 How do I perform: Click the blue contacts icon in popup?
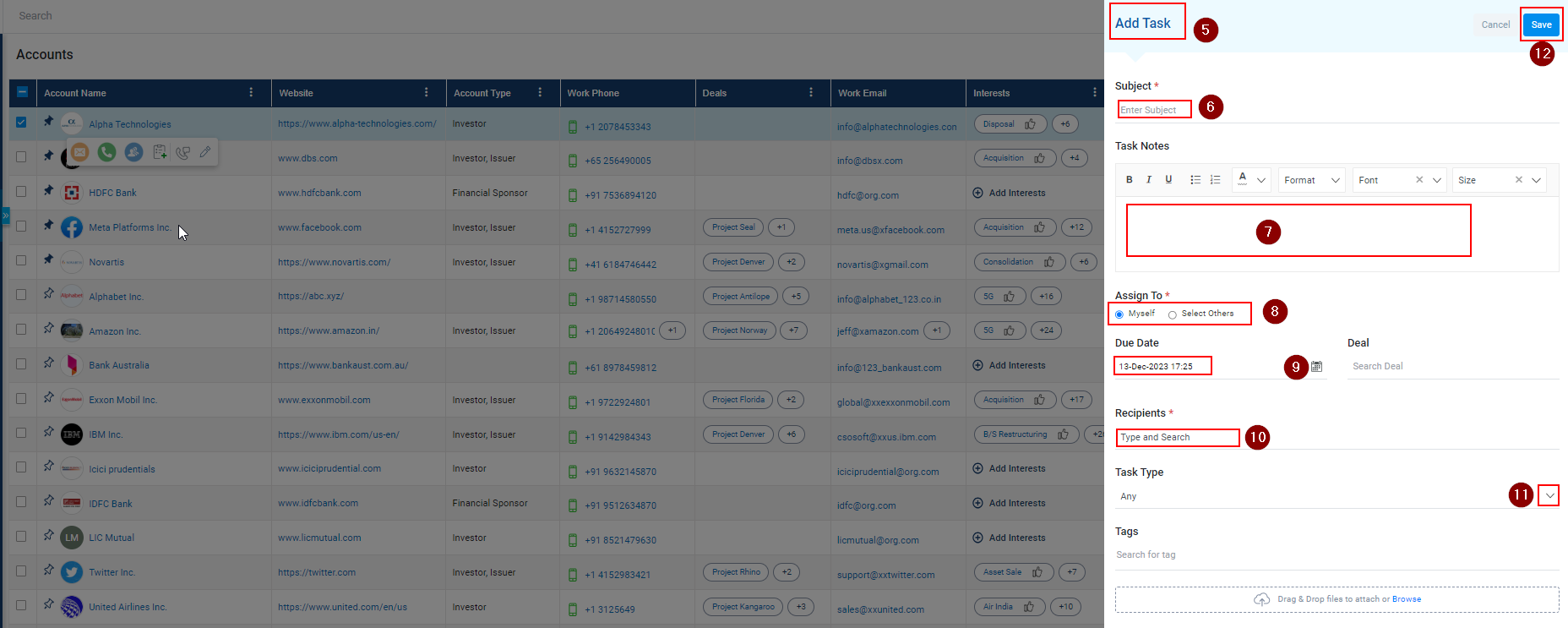pos(133,152)
